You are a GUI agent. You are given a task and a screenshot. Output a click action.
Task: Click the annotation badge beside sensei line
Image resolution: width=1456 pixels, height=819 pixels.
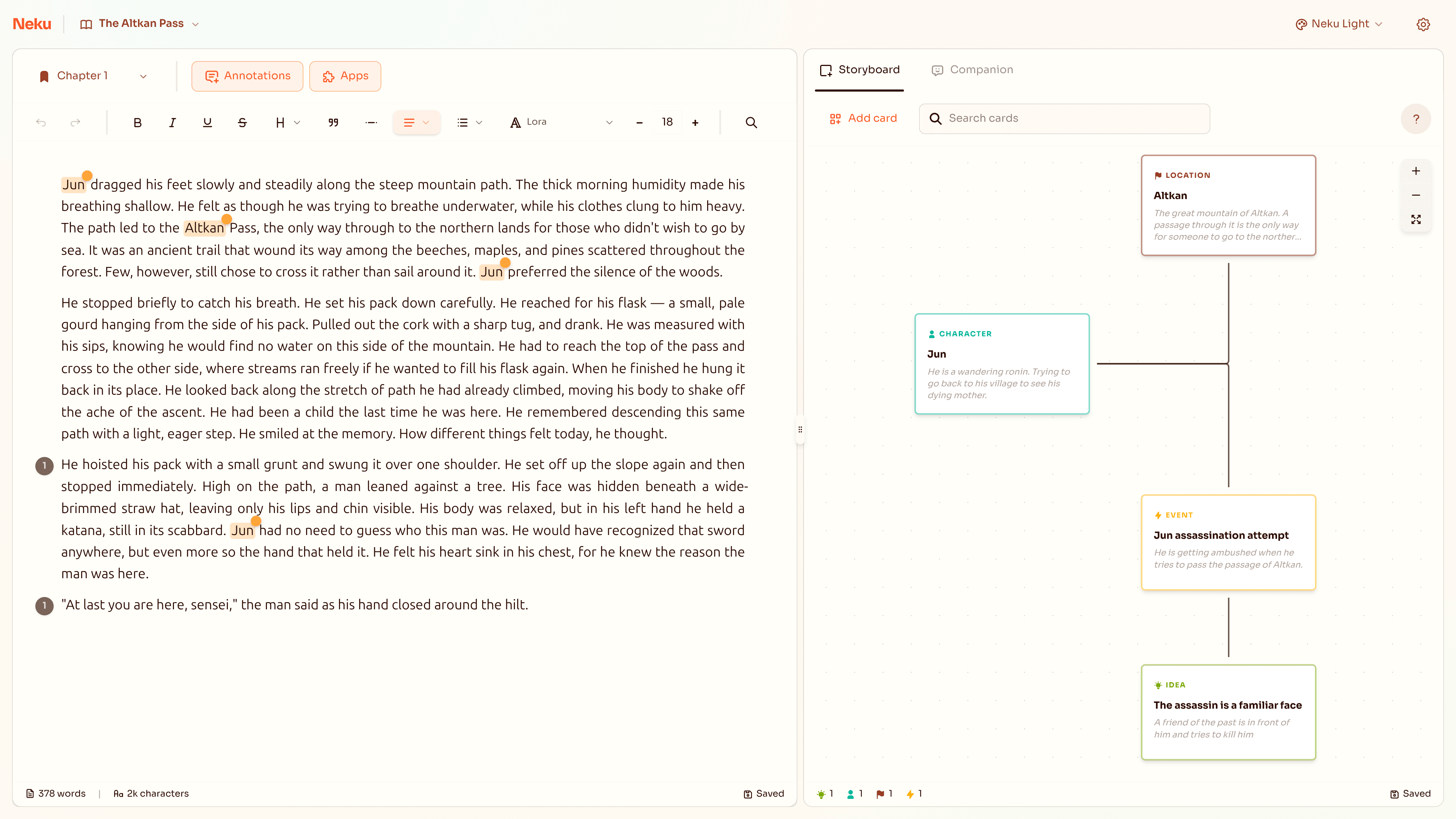(44, 606)
